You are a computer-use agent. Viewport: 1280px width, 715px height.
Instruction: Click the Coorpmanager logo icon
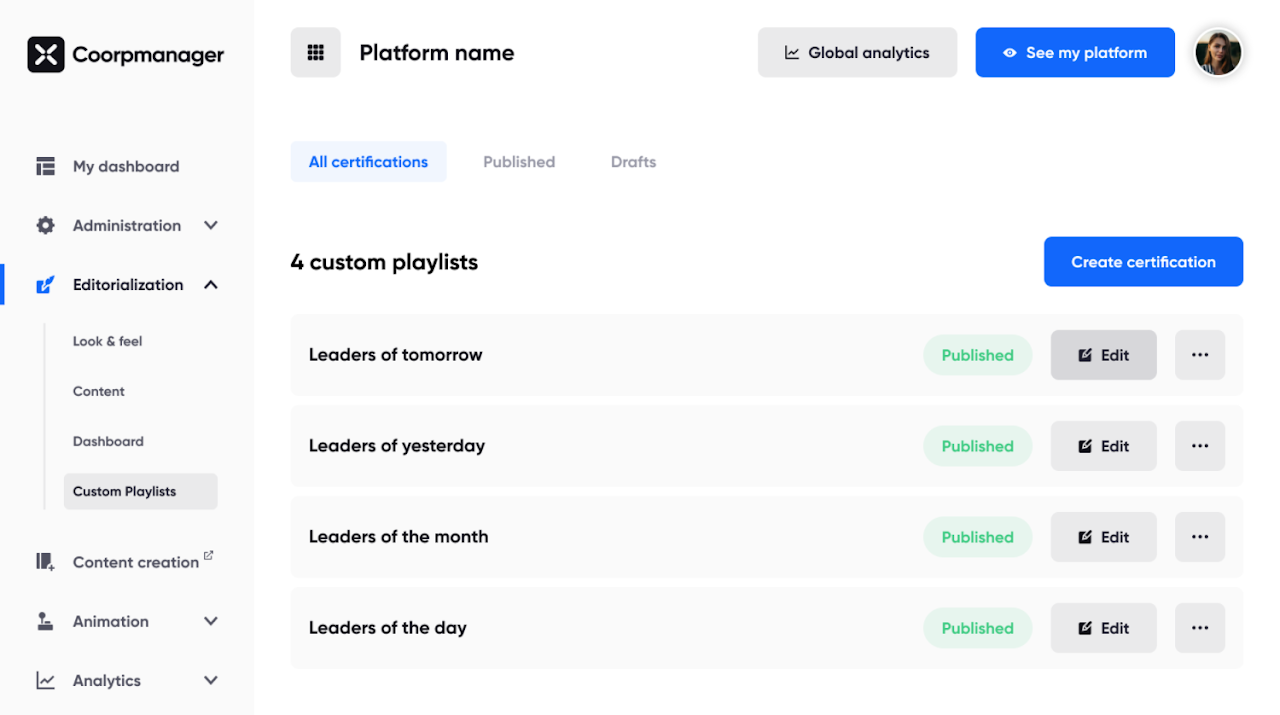[x=46, y=55]
